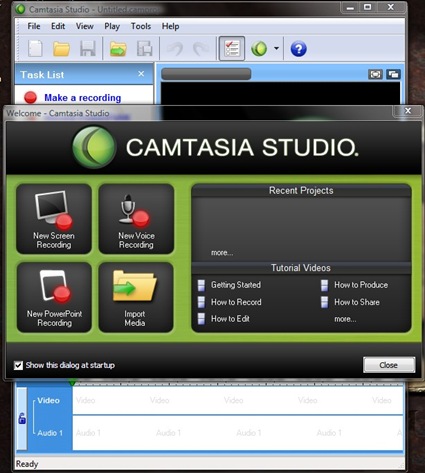Open the Tools menu
Image resolution: width=425 pixels, height=473 pixels.
click(141, 26)
